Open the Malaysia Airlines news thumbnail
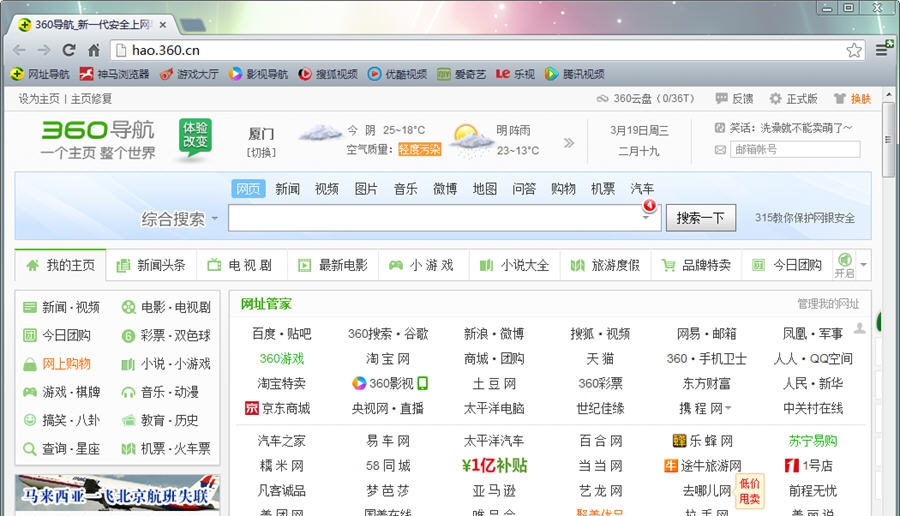Screen dimensions: 900x516 (118, 494)
